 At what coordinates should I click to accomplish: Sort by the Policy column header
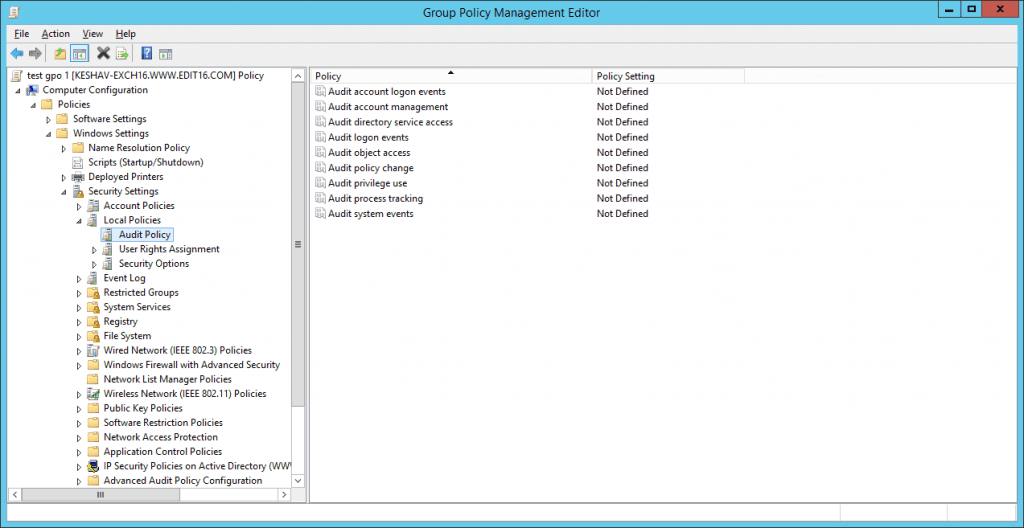451,76
